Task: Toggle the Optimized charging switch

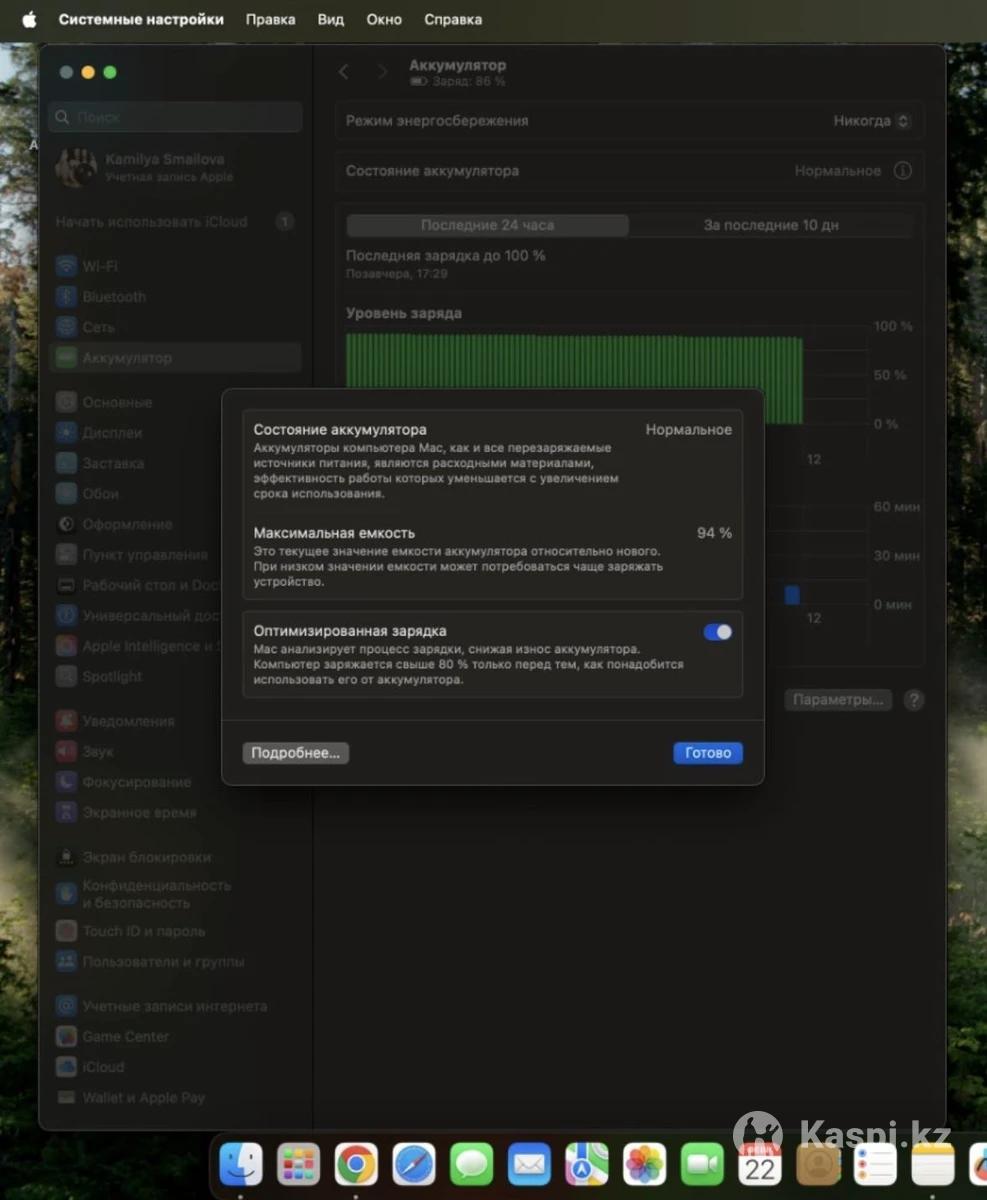Action: click(717, 632)
